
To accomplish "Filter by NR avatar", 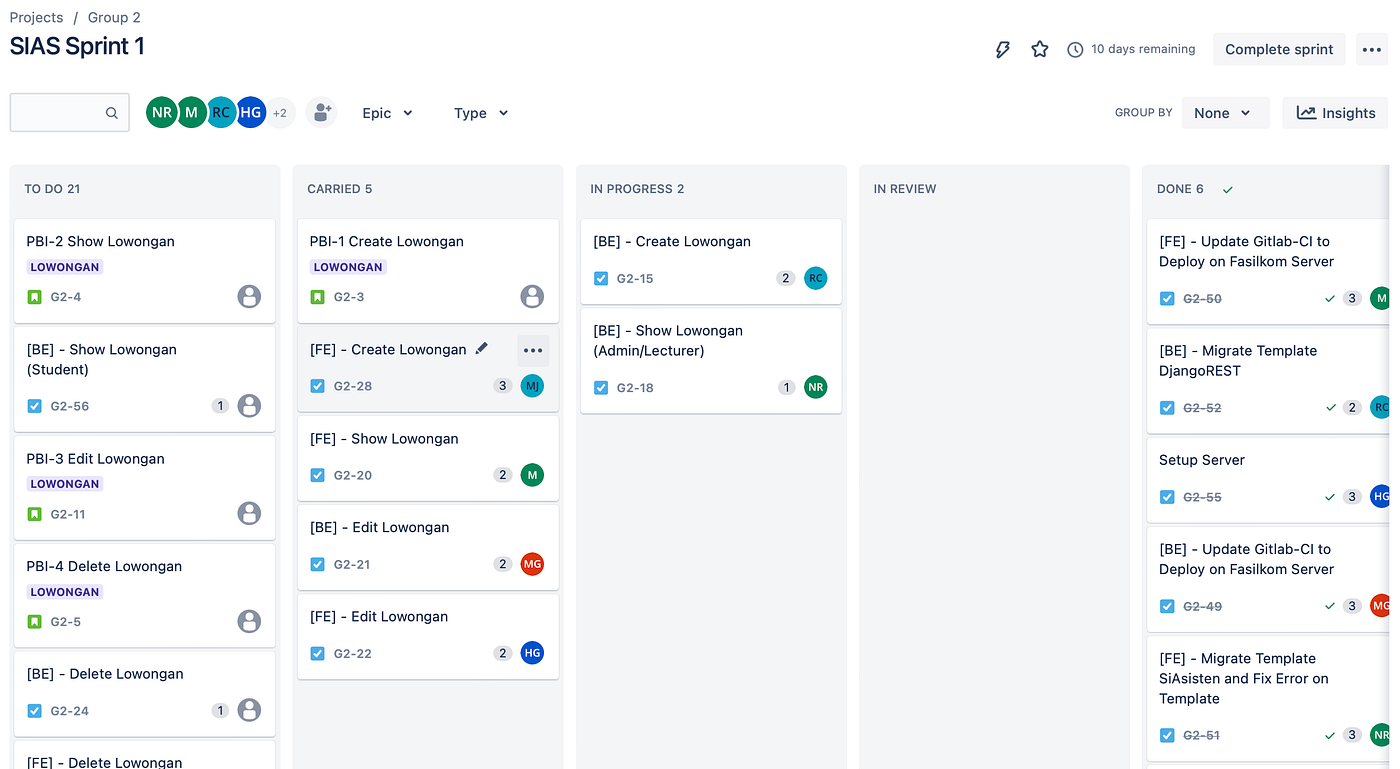I will [161, 113].
